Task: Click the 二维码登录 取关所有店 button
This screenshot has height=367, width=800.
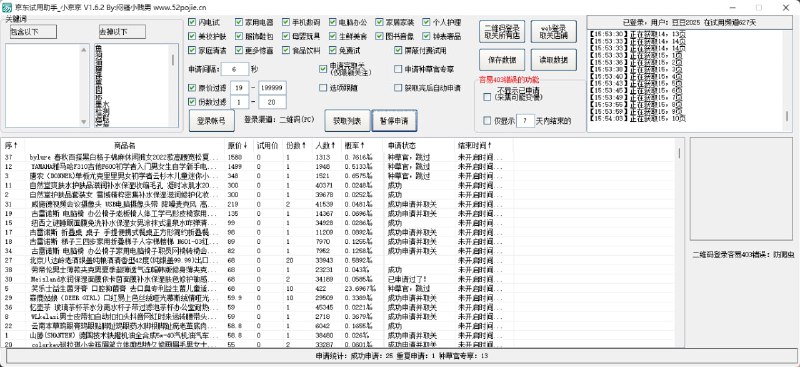Action: 502,32
